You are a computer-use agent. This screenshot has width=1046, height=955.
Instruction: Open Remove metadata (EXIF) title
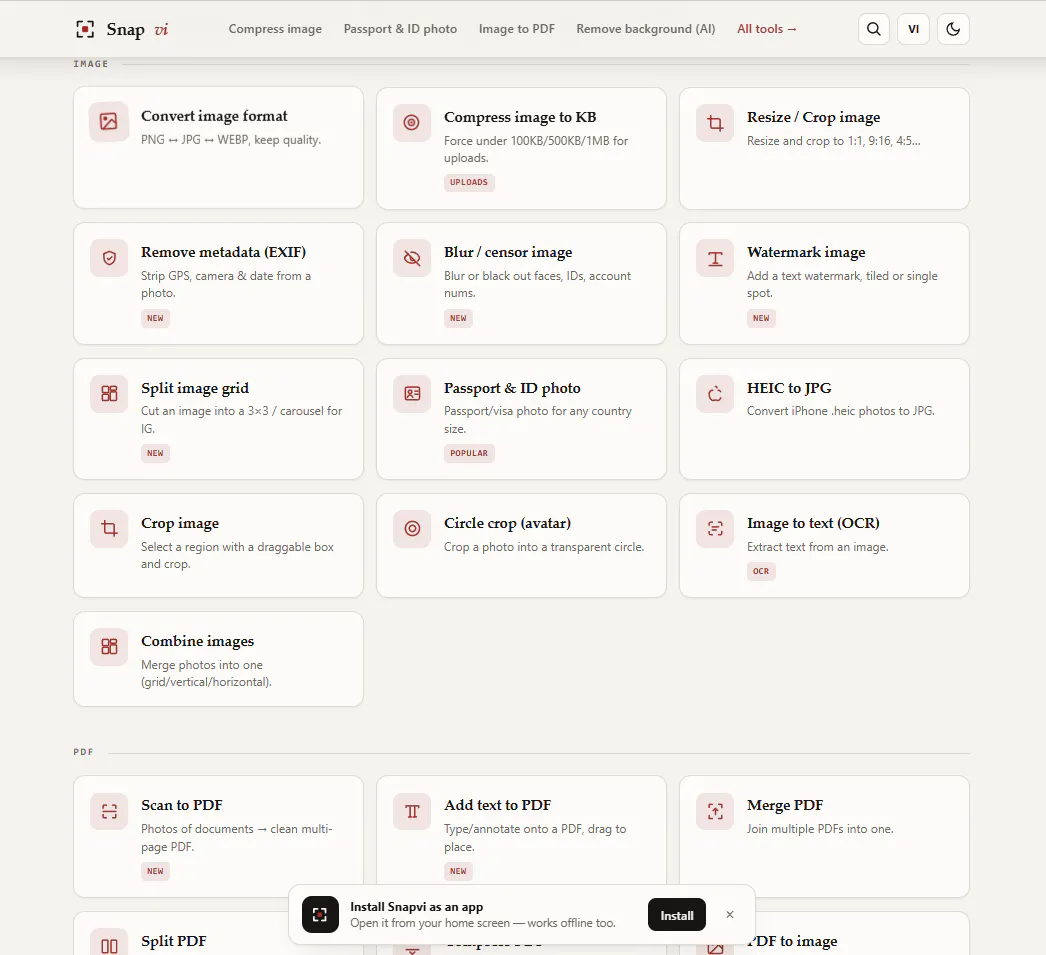223,252
